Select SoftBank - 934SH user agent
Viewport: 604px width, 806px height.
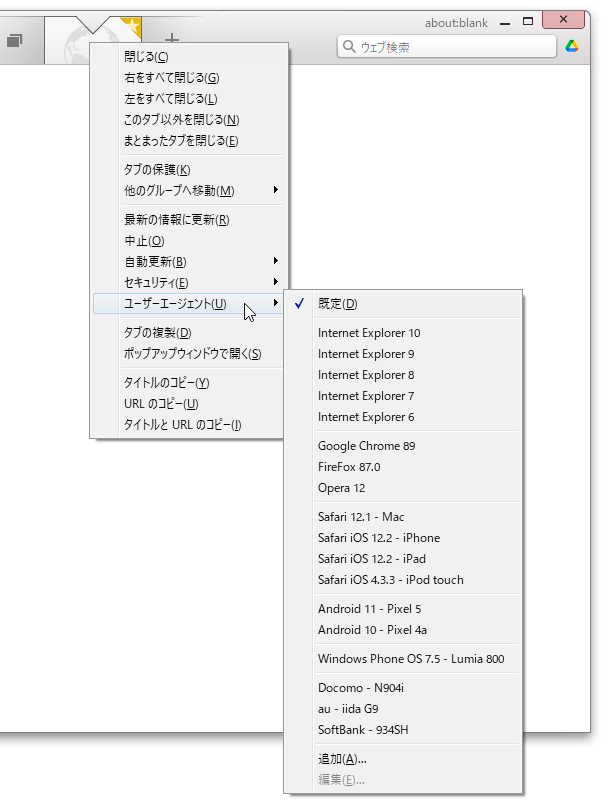point(402,730)
